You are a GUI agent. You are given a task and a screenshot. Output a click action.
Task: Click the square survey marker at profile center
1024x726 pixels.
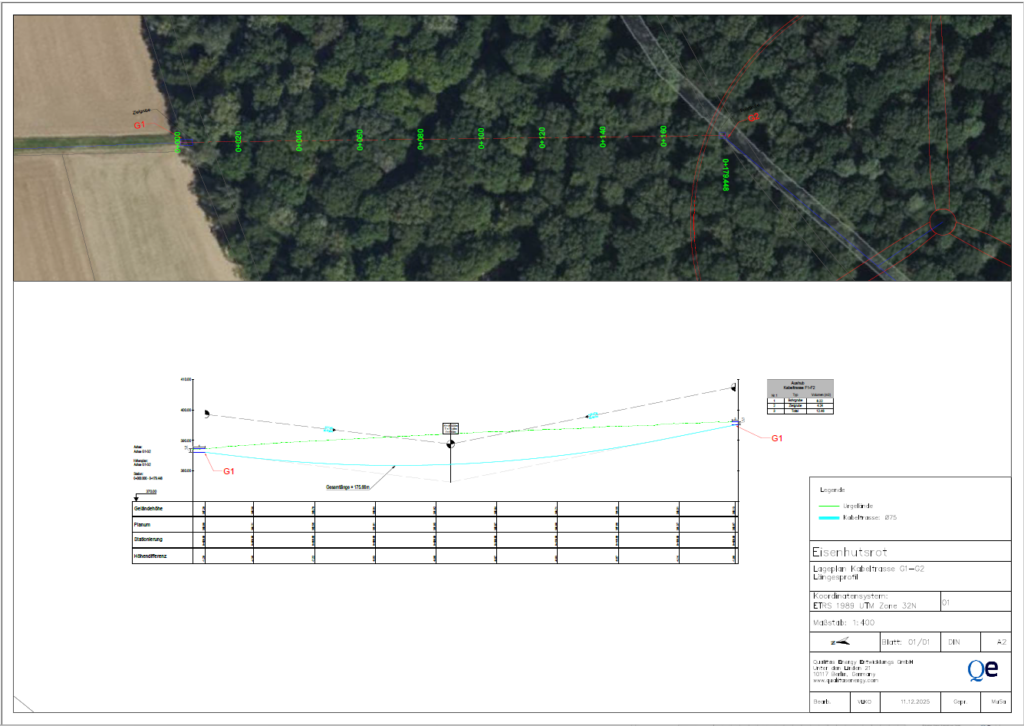click(x=450, y=428)
